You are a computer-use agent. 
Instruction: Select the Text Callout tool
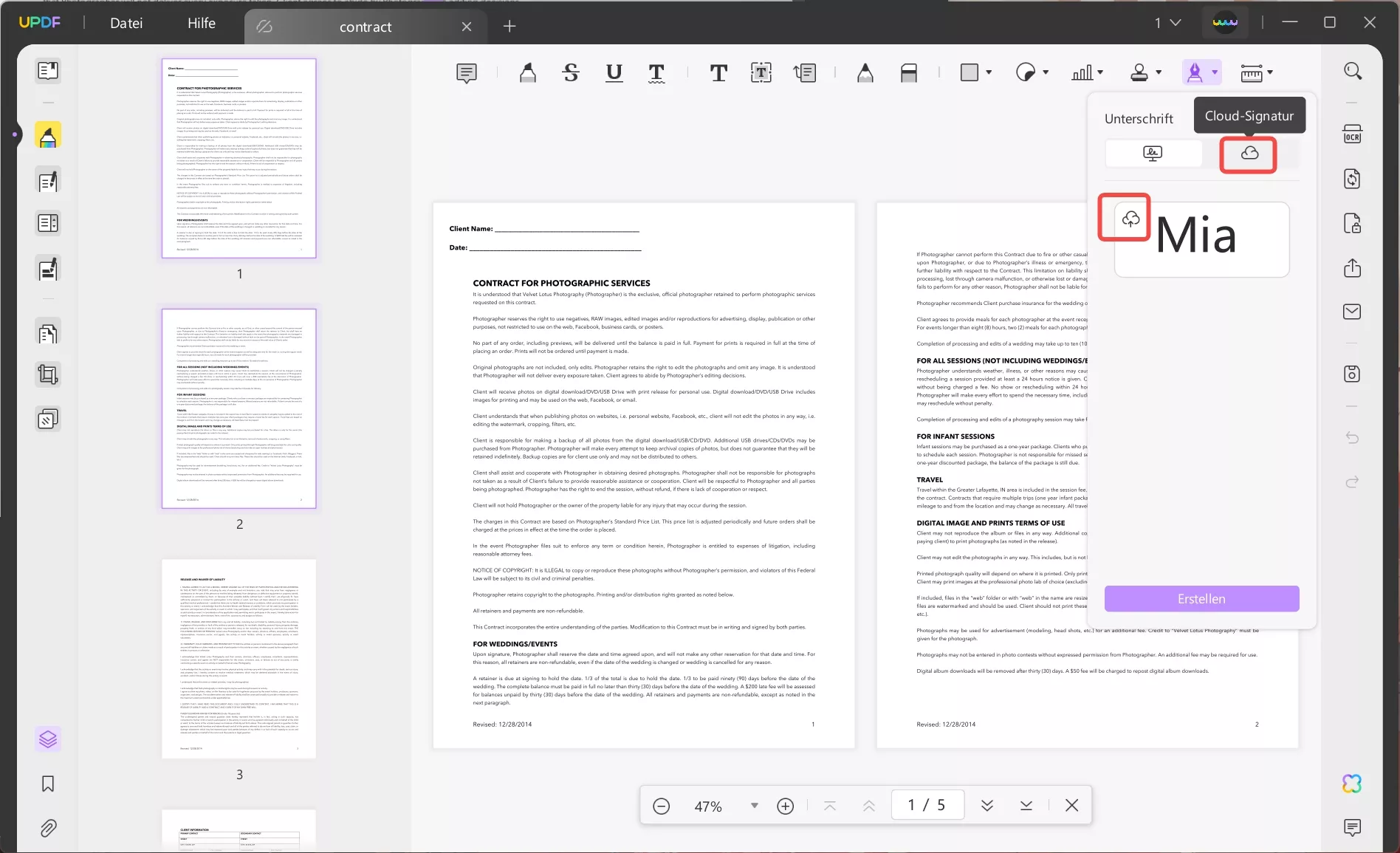tap(805, 72)
